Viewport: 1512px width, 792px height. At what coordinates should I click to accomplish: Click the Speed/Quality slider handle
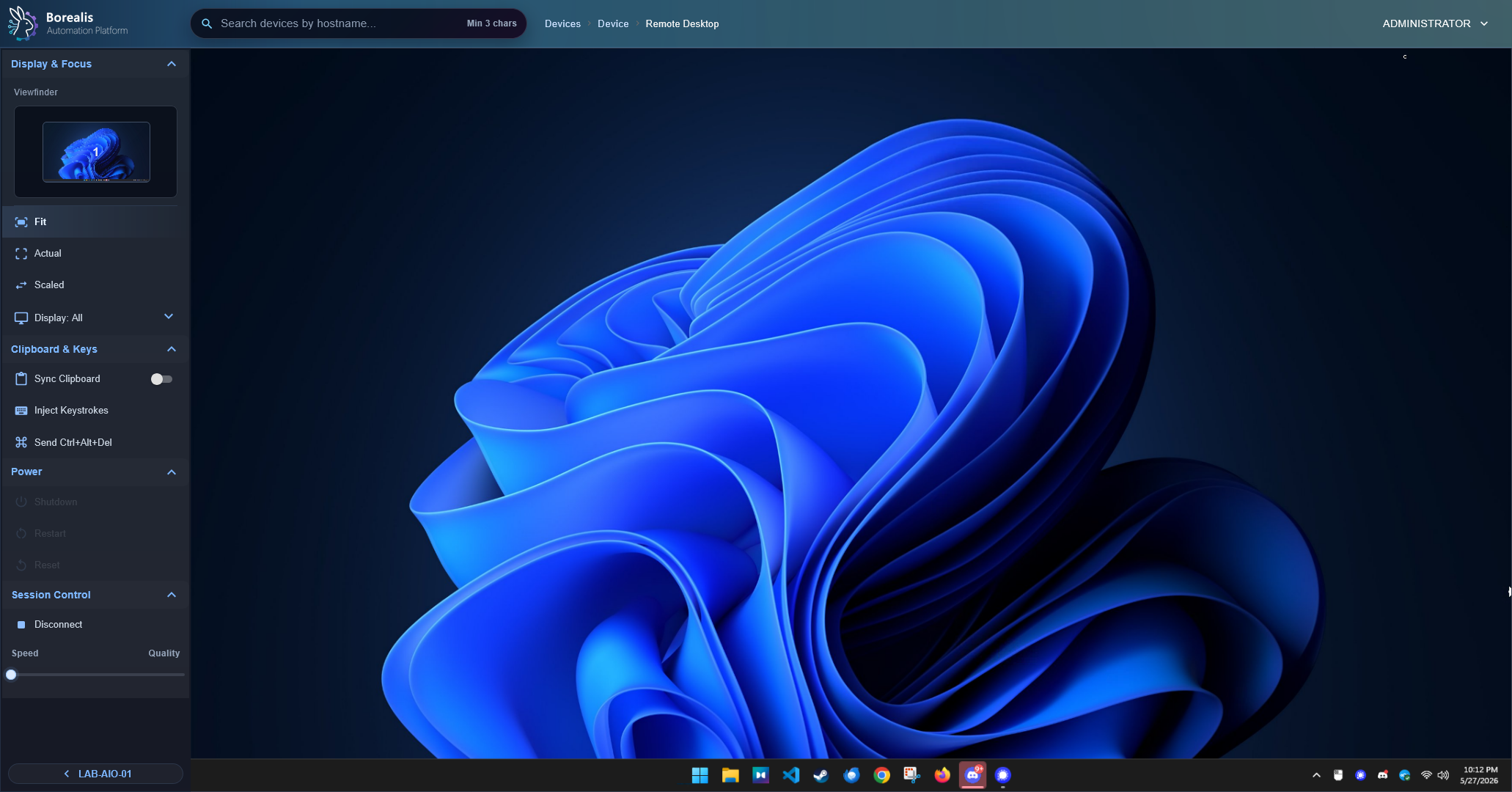click(11, 675)
